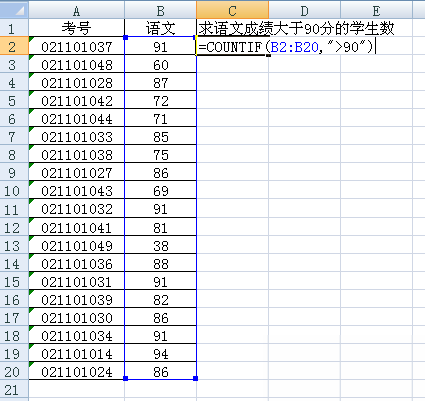Click cell containing 021101037
Image resolution: width=425 pixels, height=401 pixels.
point(76,46)
